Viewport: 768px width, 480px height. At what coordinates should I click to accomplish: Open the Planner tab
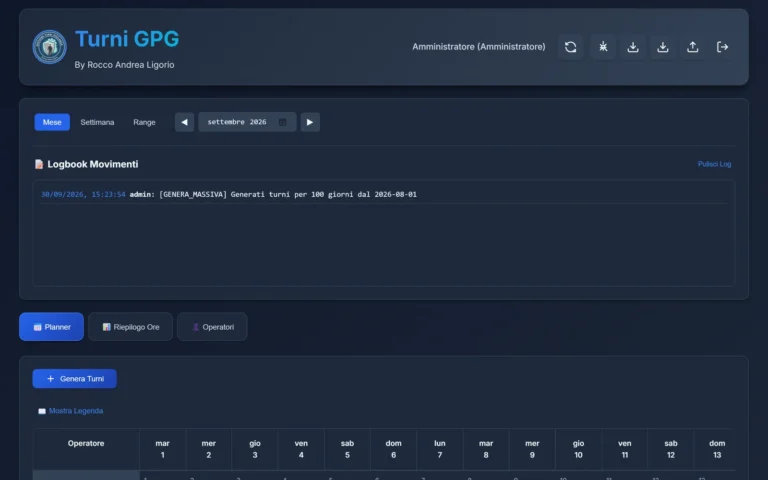point(51,327)
